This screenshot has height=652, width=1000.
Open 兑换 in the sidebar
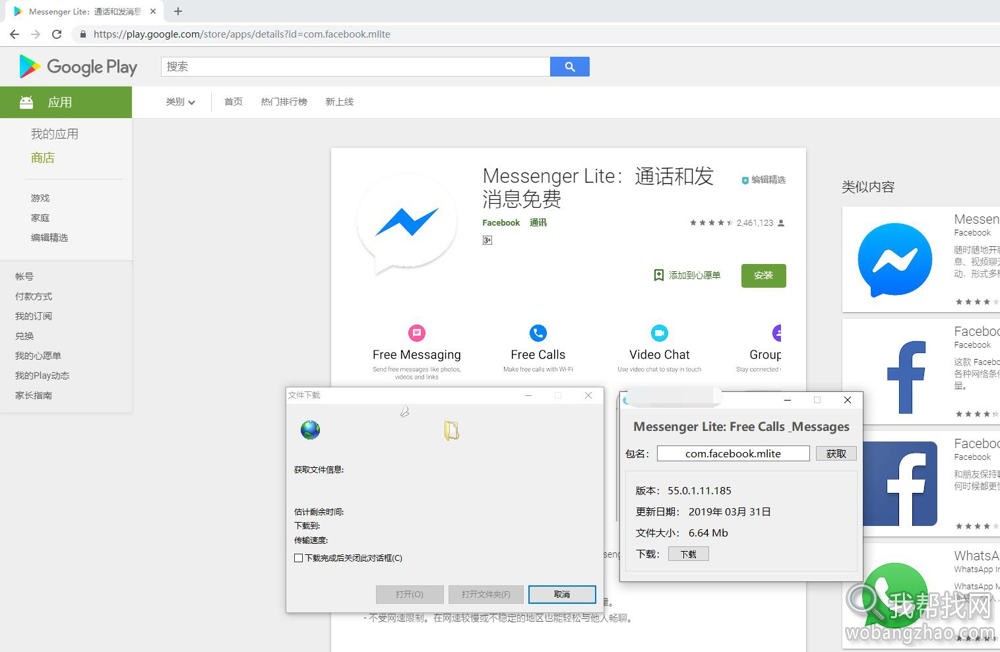pos(24,336)
